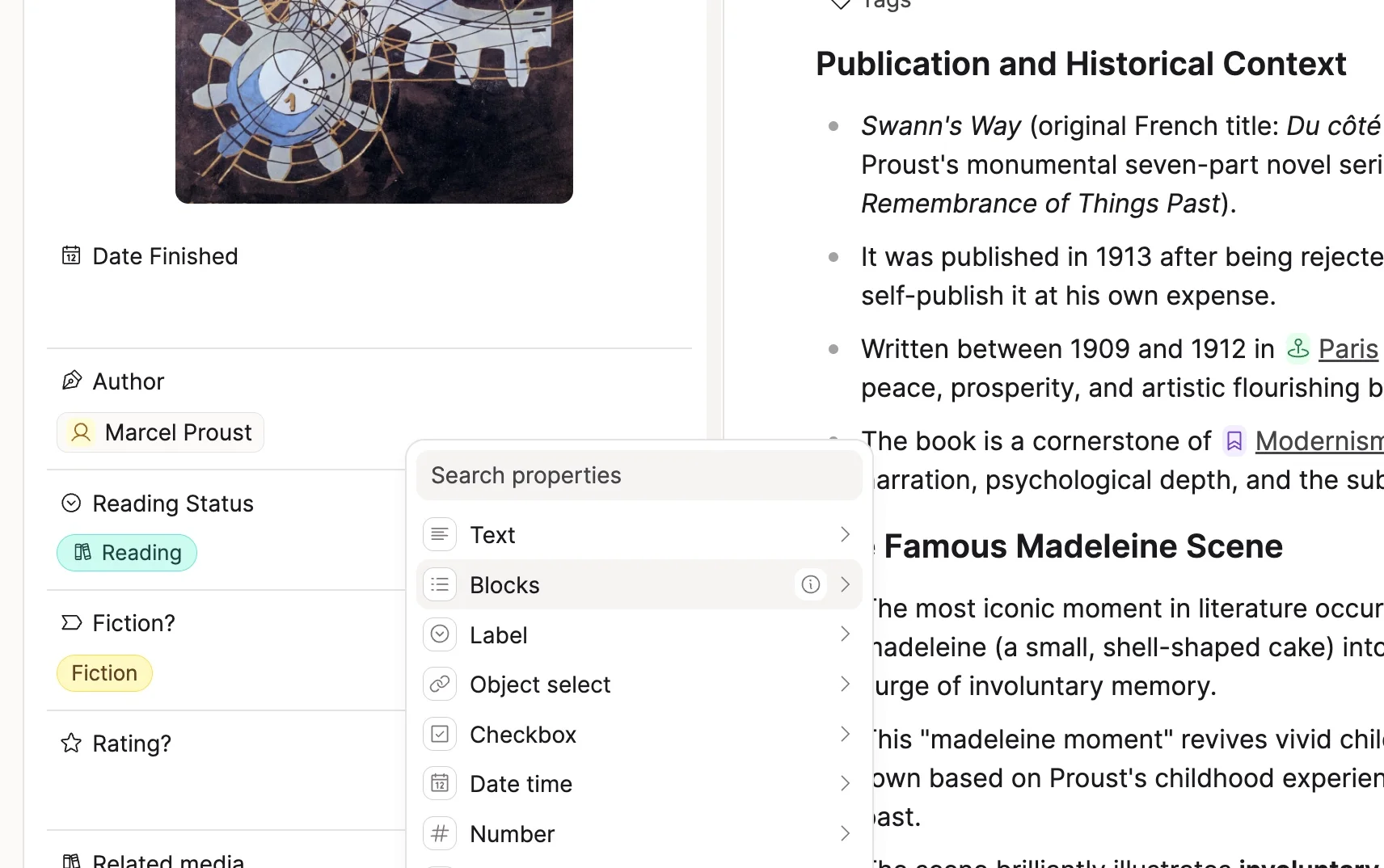Open the Marcel Proust author object
Viewport: 1384px width, 868px height.
(x=160, y=432)
